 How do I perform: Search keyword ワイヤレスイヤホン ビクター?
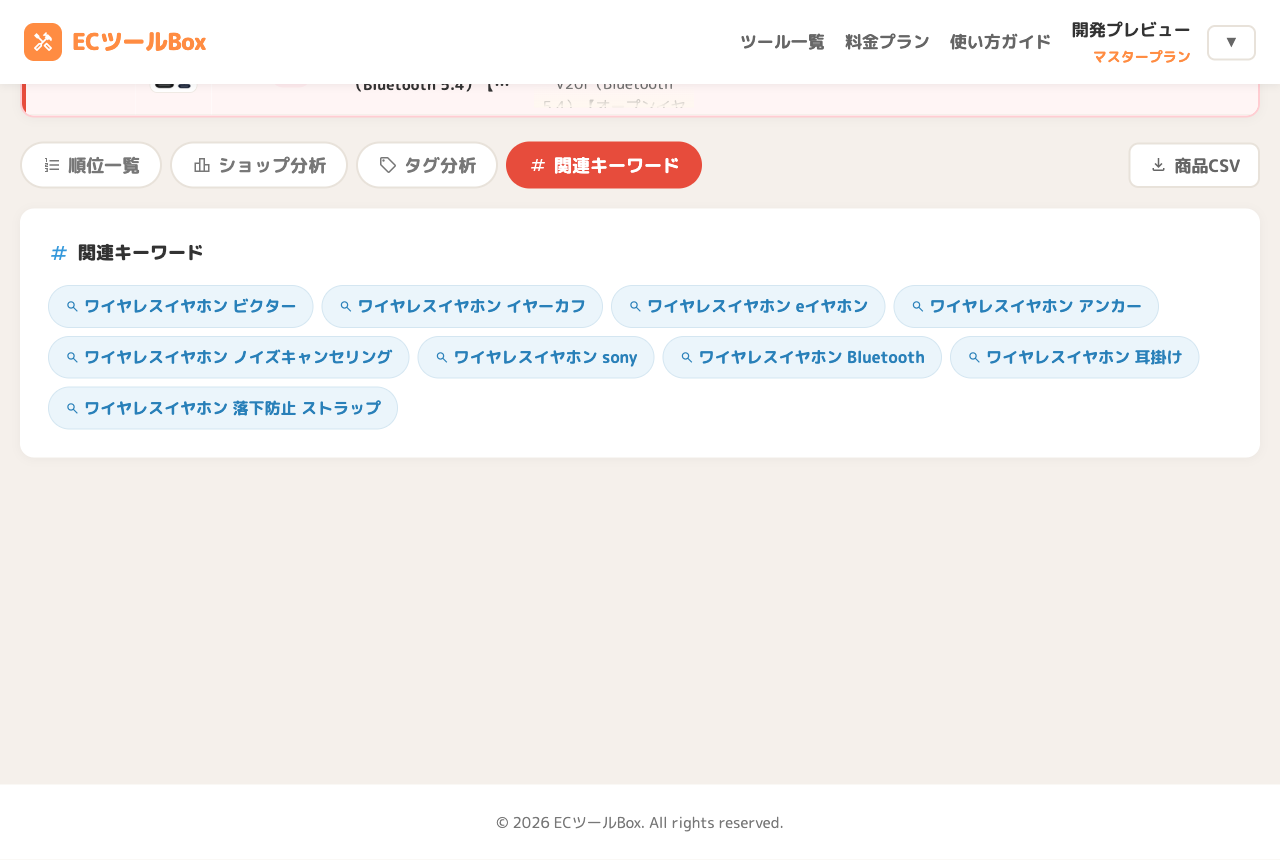point(181,306)
